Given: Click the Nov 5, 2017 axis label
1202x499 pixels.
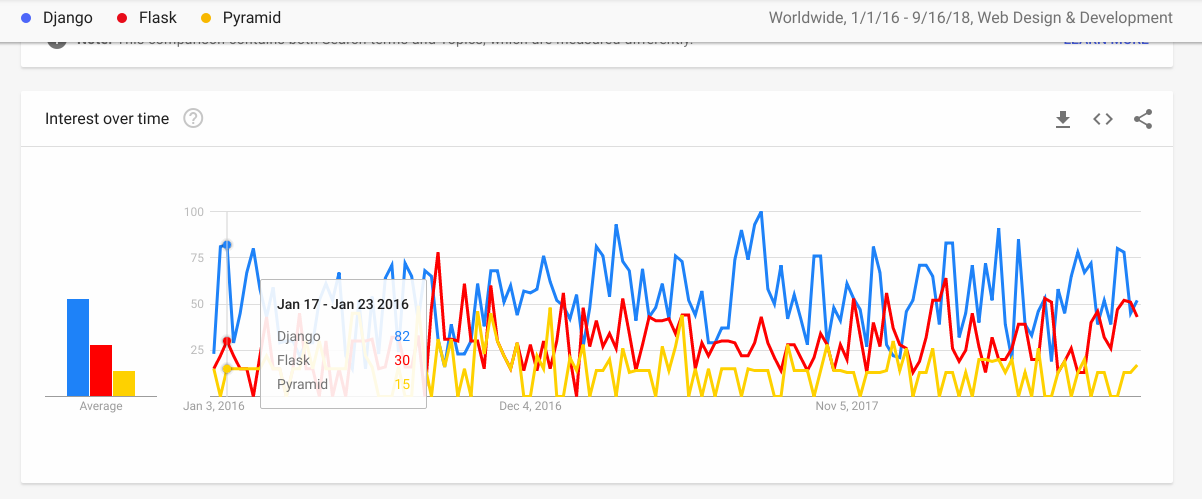Looking at the screenshot, I should (x=846, y=406).
